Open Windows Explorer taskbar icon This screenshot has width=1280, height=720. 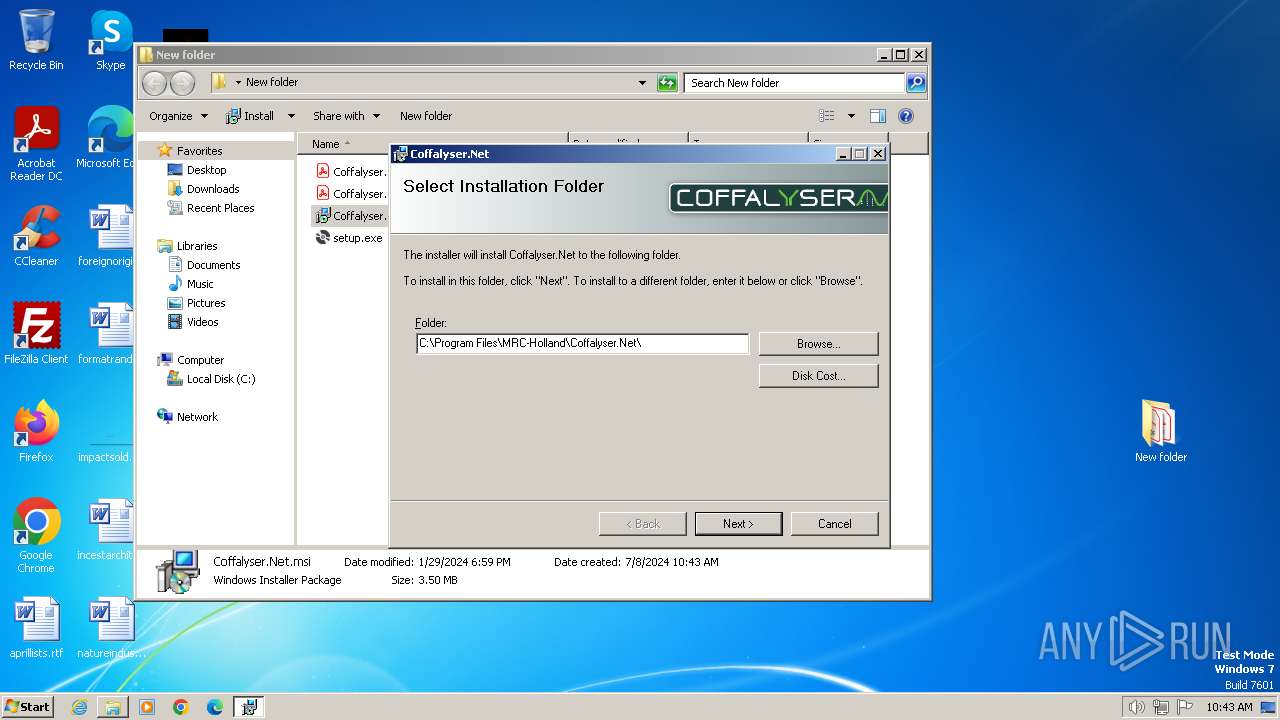113,707
